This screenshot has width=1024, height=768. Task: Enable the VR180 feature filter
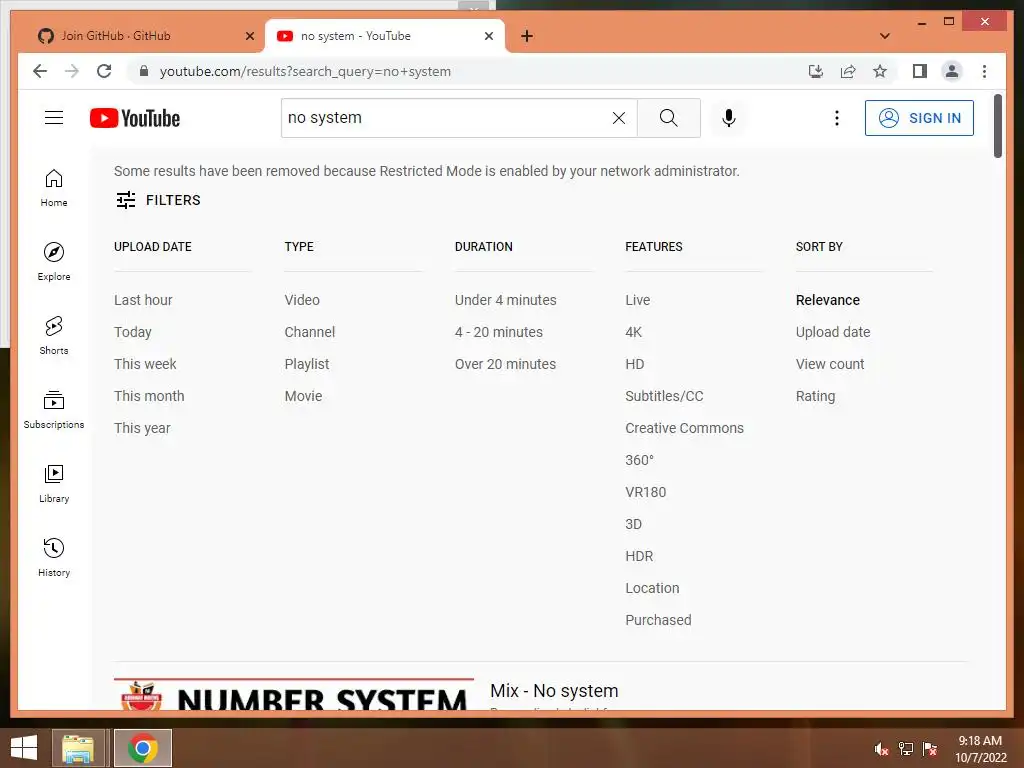pos(645,492)
